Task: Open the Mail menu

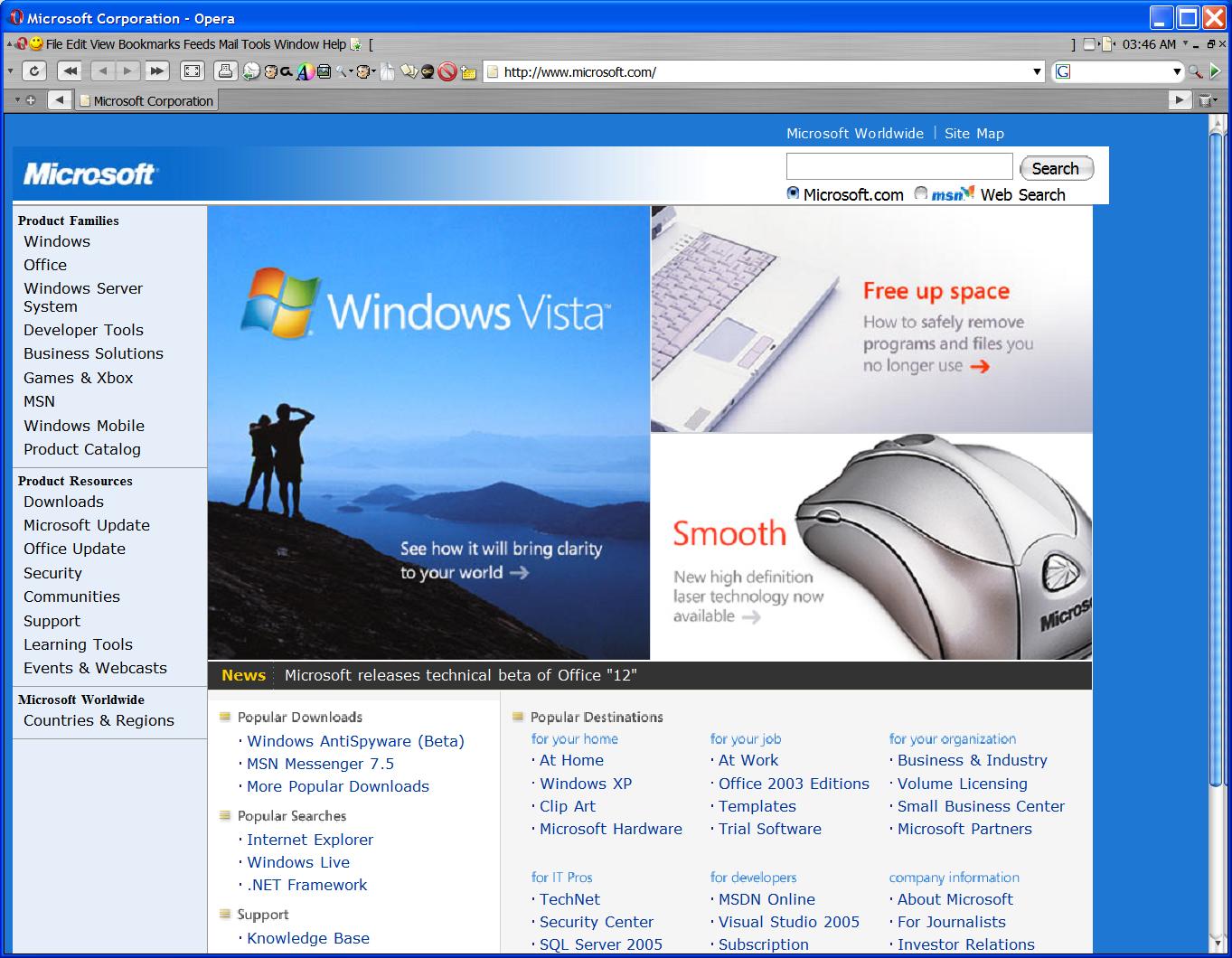Action: pos(229,44)
